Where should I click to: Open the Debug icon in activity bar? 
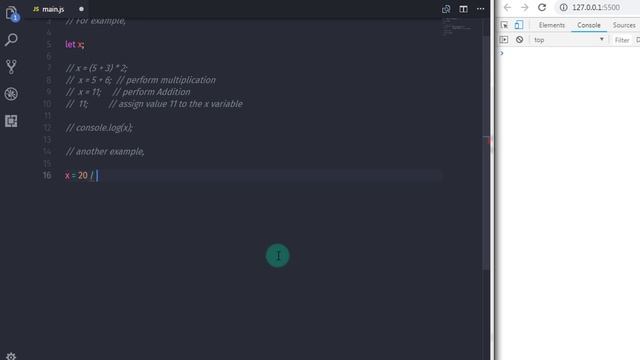[11, 94]
